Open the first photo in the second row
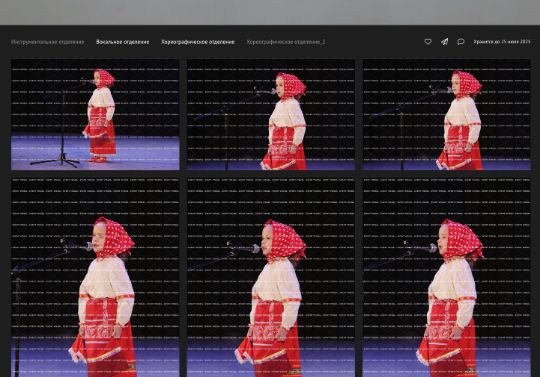Viewport: 540px width, 377px height. (x=95, y=277)
